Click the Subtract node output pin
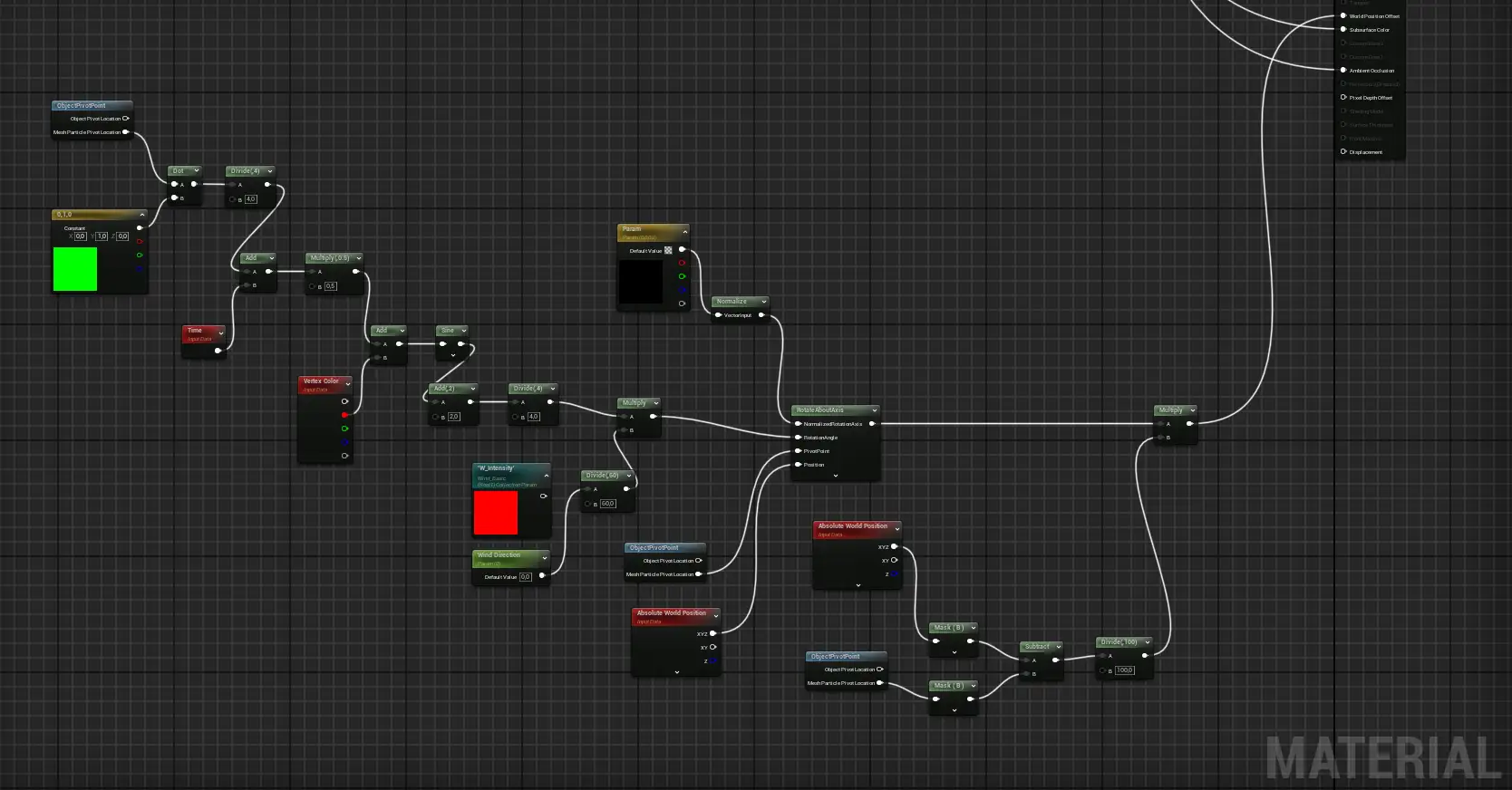The height and width of the screenshot is (790, 1512). click(x=1056, y=660)
